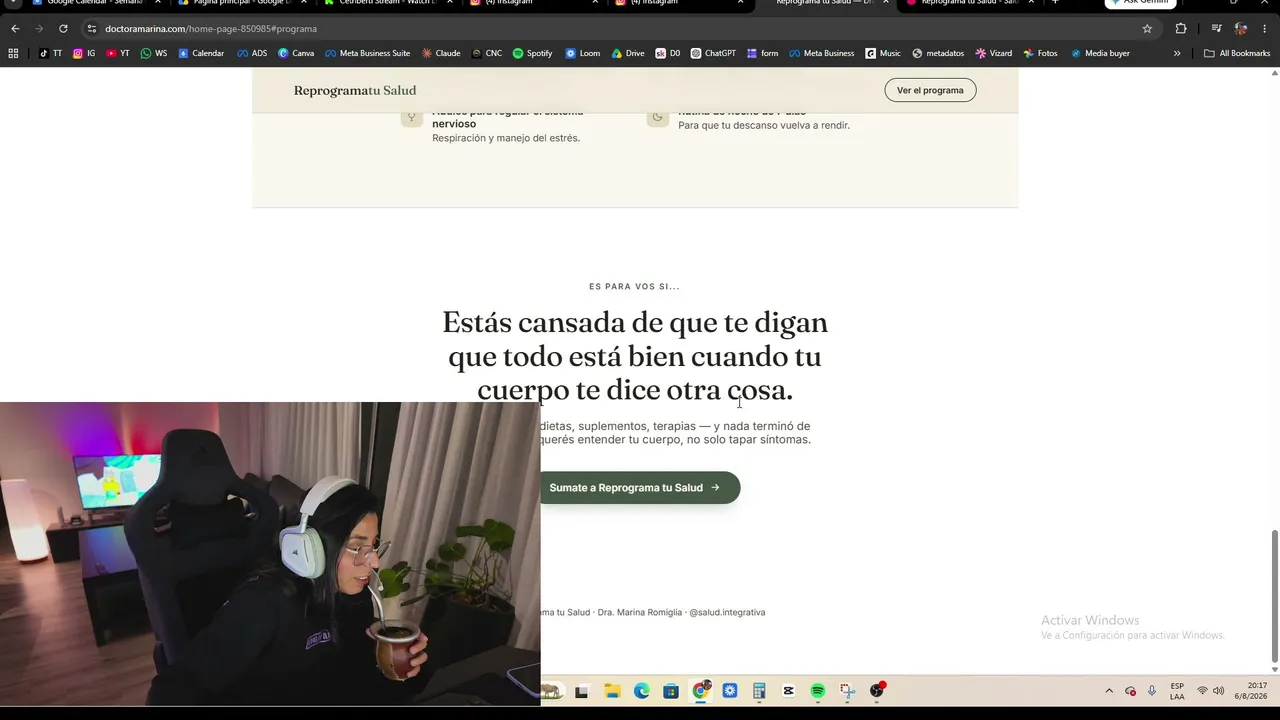Open the WS WhatsApp bookmark
Image resolution: width=1280 pixels, height=720 pixels.
tap(154, 53)
